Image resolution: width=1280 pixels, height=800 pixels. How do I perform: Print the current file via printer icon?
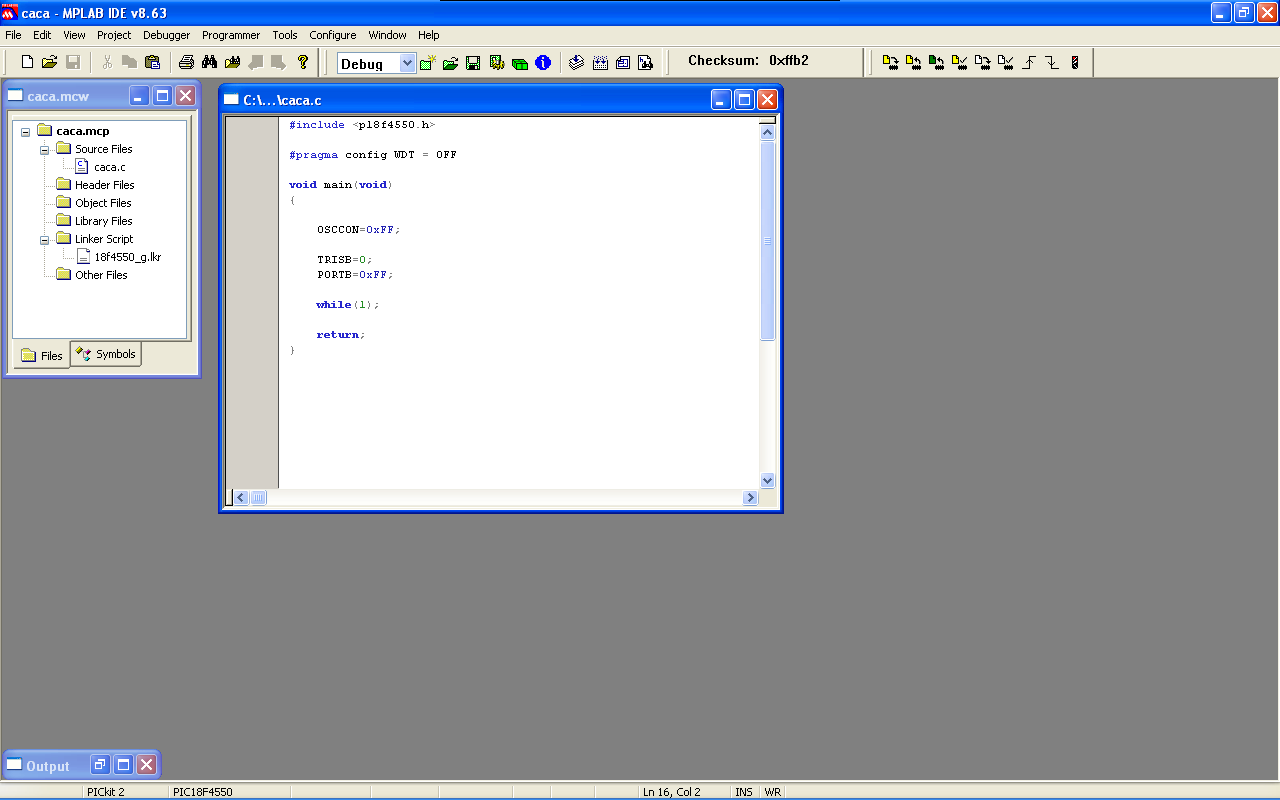pos(186,62)
